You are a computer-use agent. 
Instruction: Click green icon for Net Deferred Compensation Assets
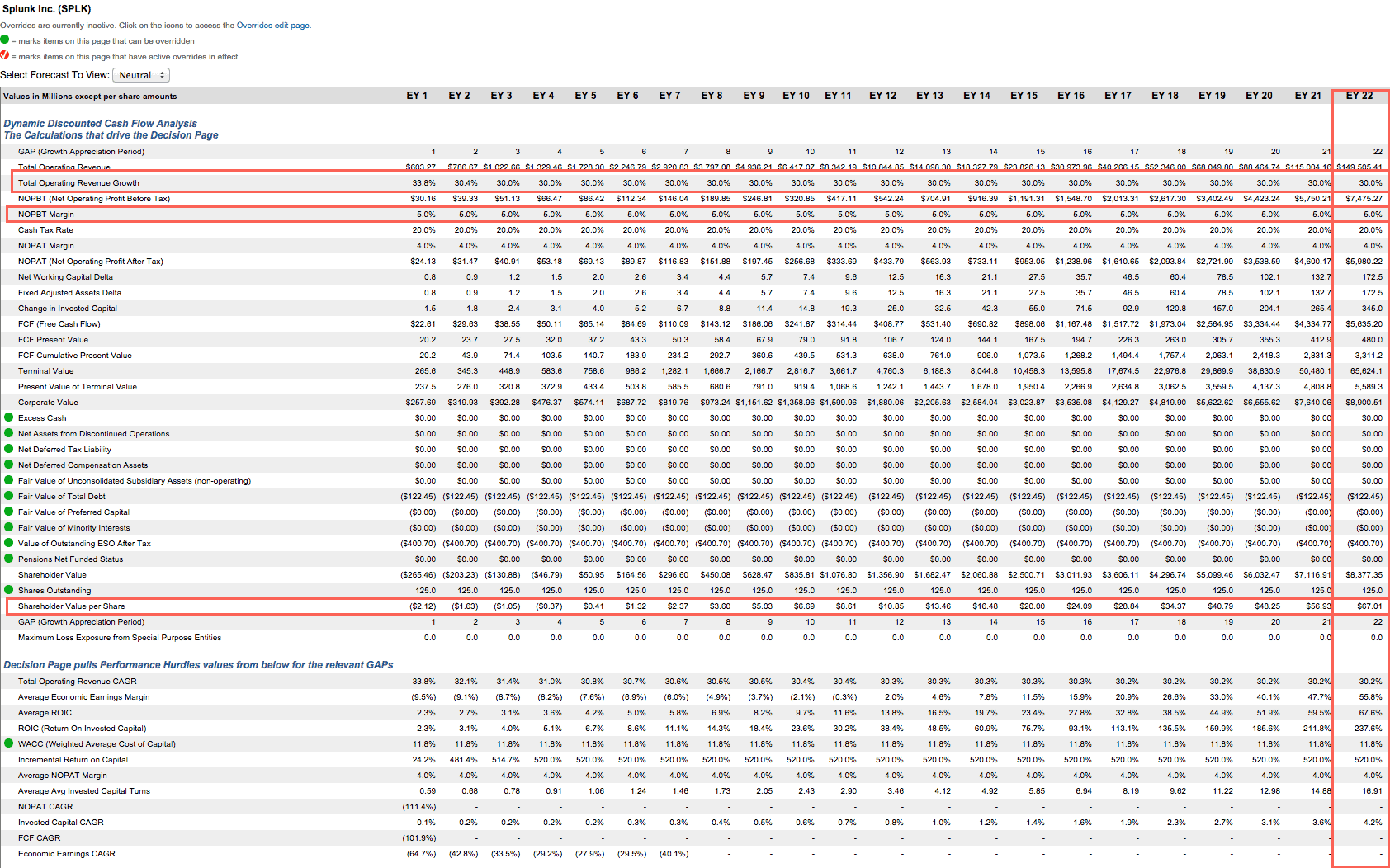pyautogui.click(x=8, y=465)
